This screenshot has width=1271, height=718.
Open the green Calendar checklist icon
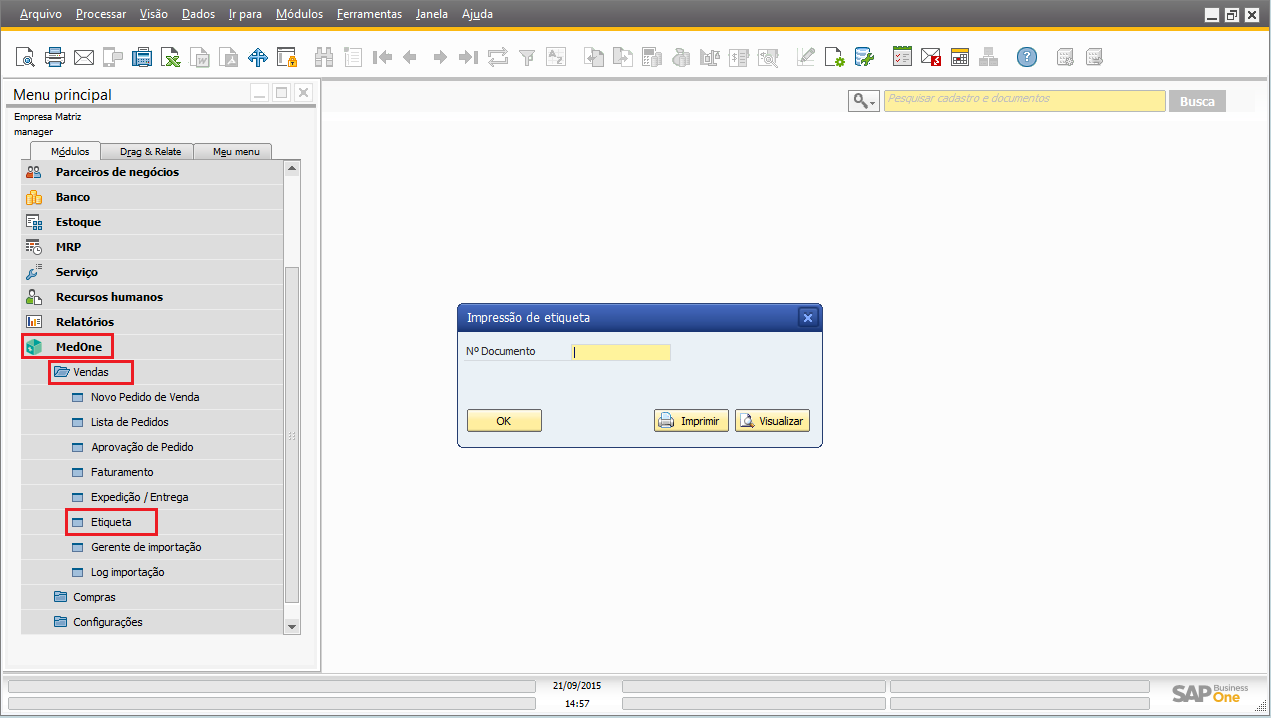902,57
